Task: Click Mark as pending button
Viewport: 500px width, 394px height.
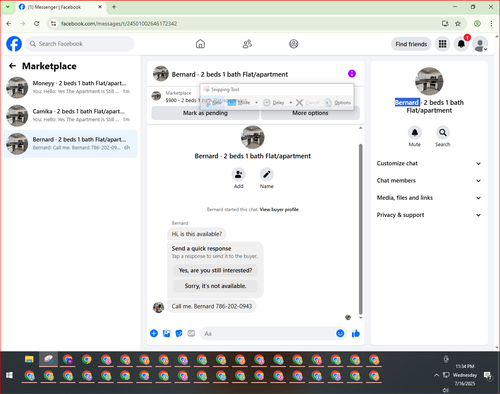Action: pyautogui.click(x=205, y=113)
